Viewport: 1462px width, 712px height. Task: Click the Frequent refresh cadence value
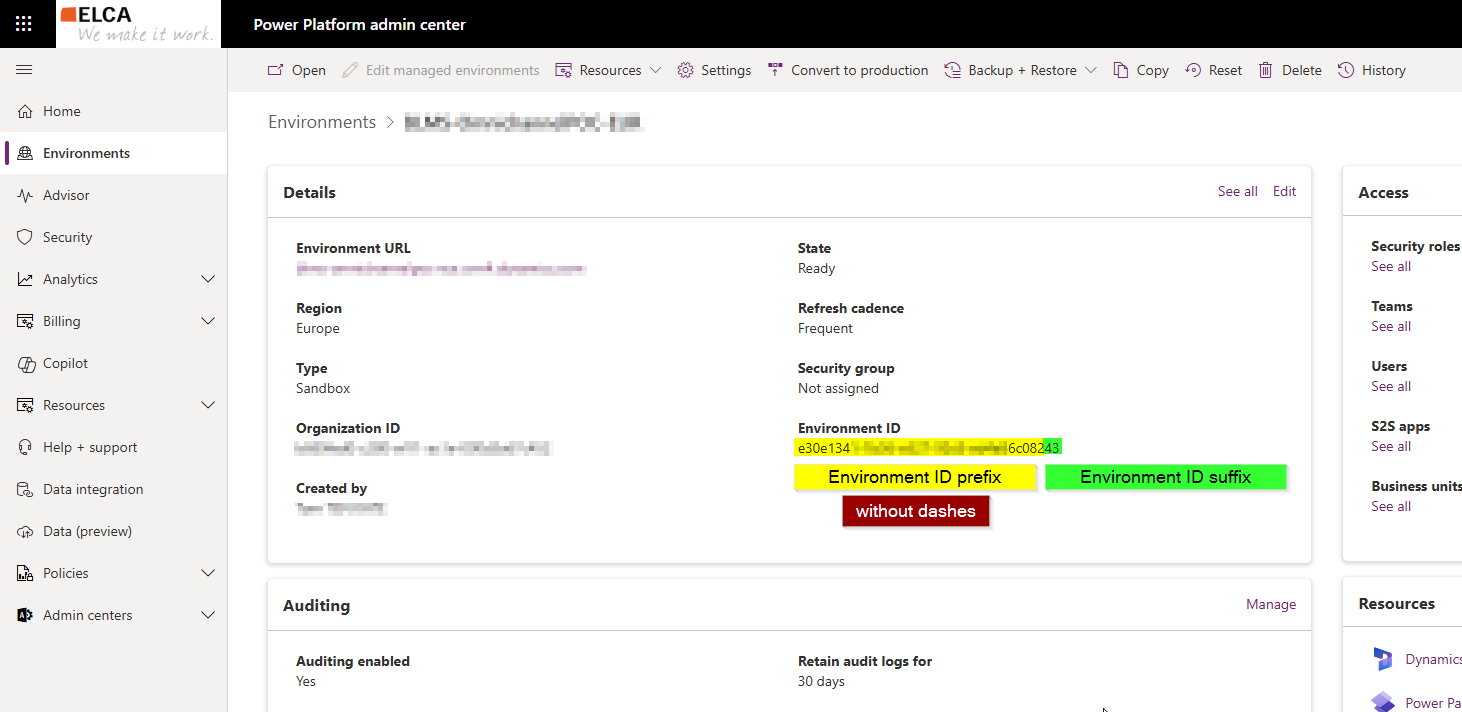coord(826,328)
